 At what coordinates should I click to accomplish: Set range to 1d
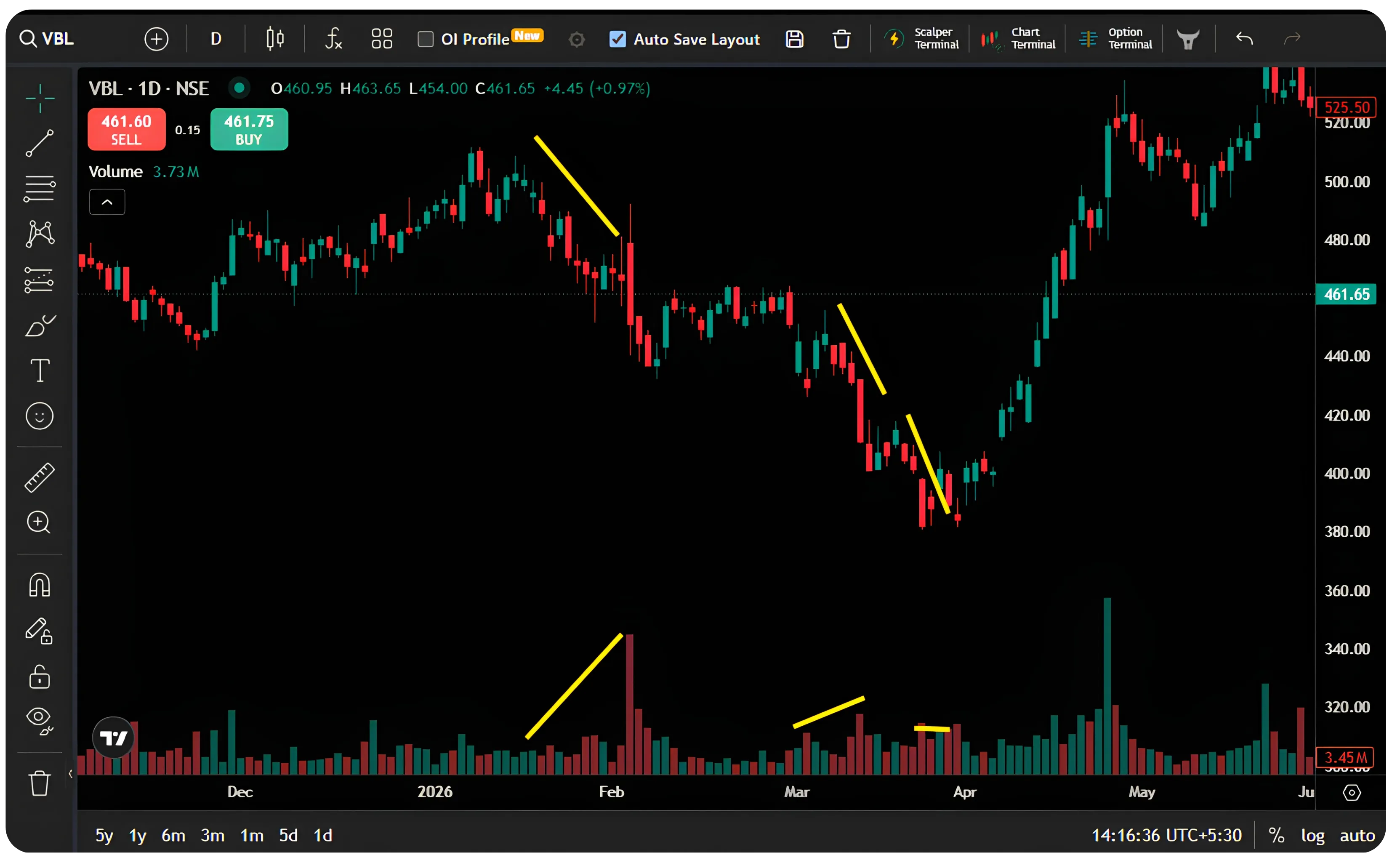click(x=323, y=837)
